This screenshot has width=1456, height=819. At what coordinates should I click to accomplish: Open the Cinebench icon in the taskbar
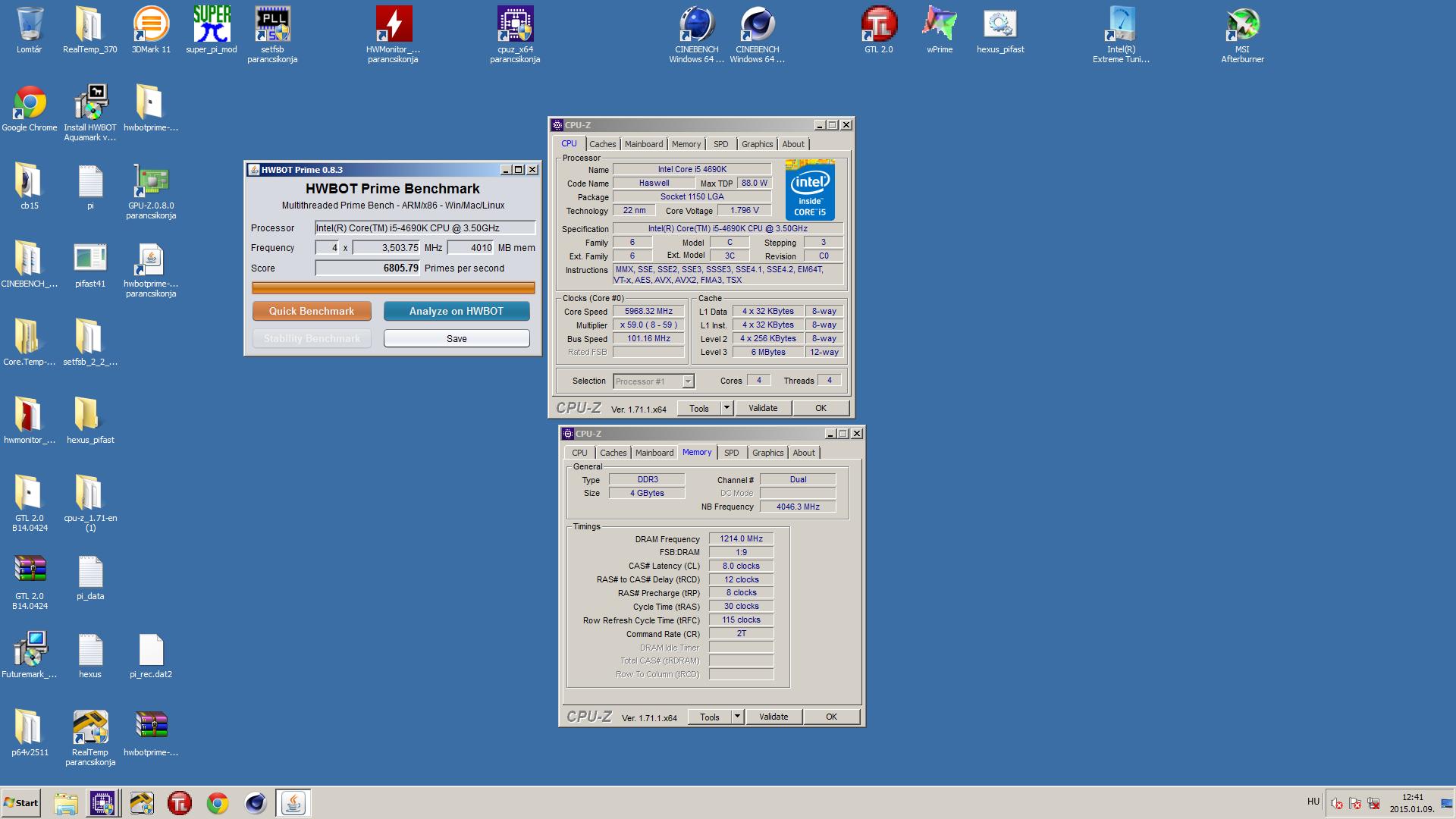(256, 803)
